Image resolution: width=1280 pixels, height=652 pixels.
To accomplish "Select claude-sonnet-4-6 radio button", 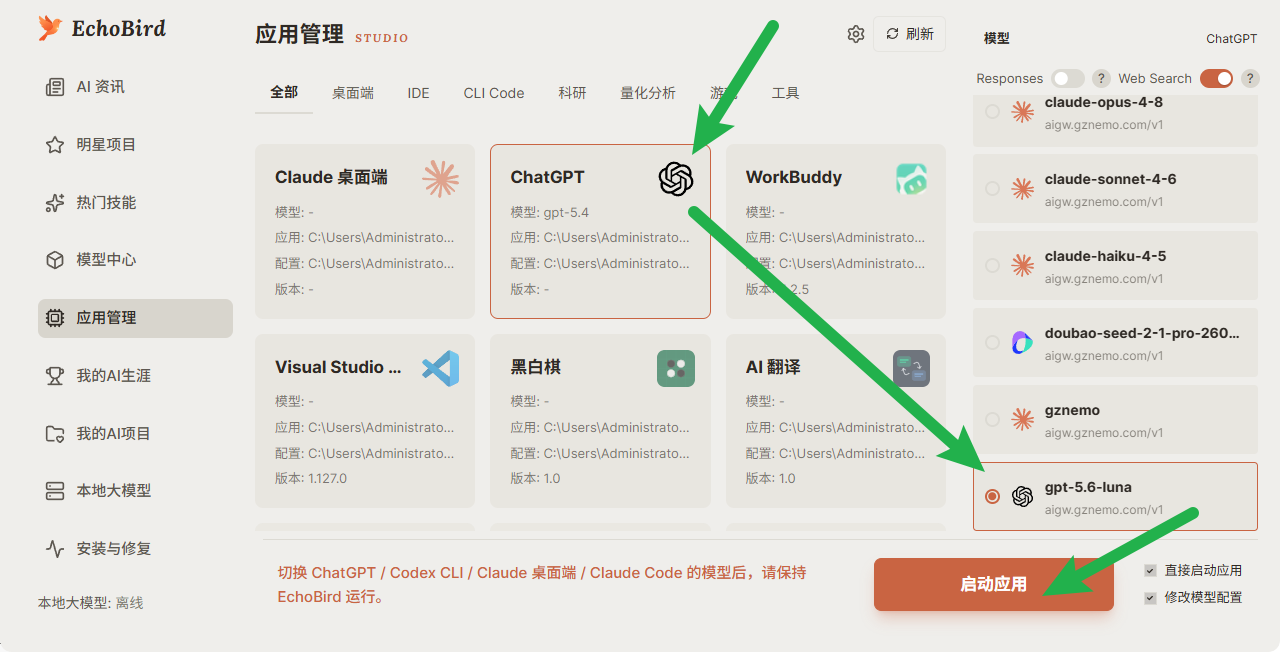I will [992, 188].
